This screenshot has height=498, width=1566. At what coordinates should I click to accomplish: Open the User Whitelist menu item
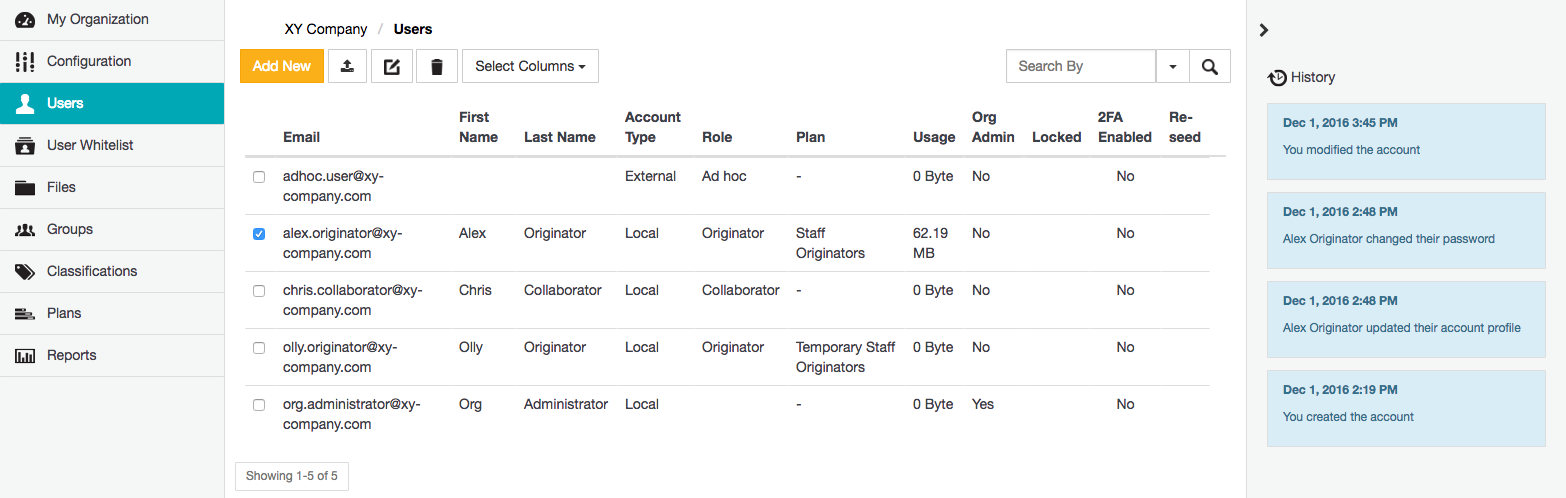click(x=90, y=145)
